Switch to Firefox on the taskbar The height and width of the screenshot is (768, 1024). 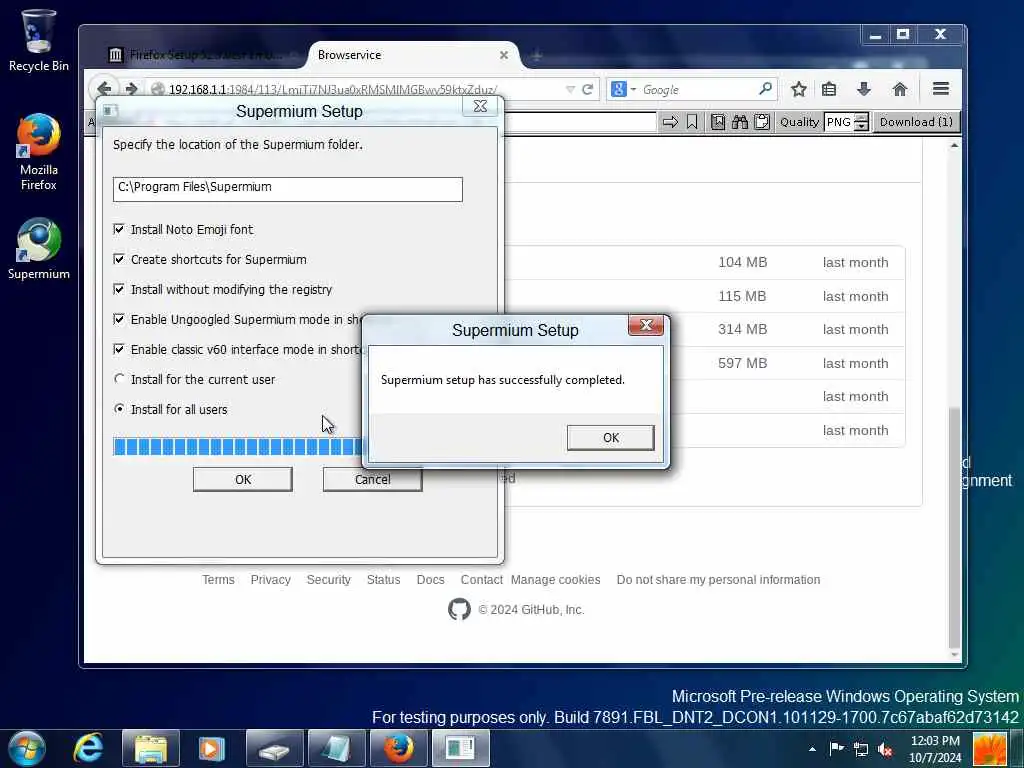point(398,749)
